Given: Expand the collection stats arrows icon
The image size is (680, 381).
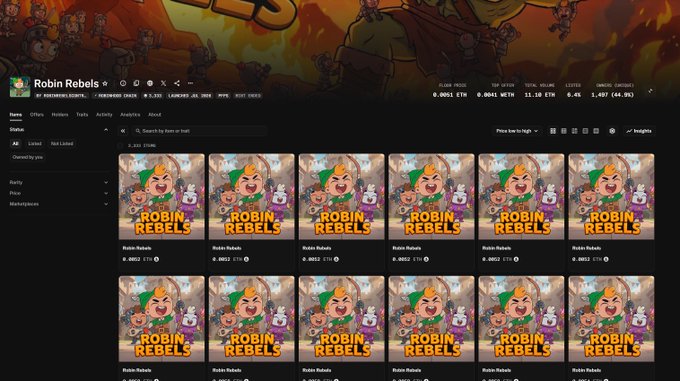Looking at the screenshot, I should tap(650, 91).
